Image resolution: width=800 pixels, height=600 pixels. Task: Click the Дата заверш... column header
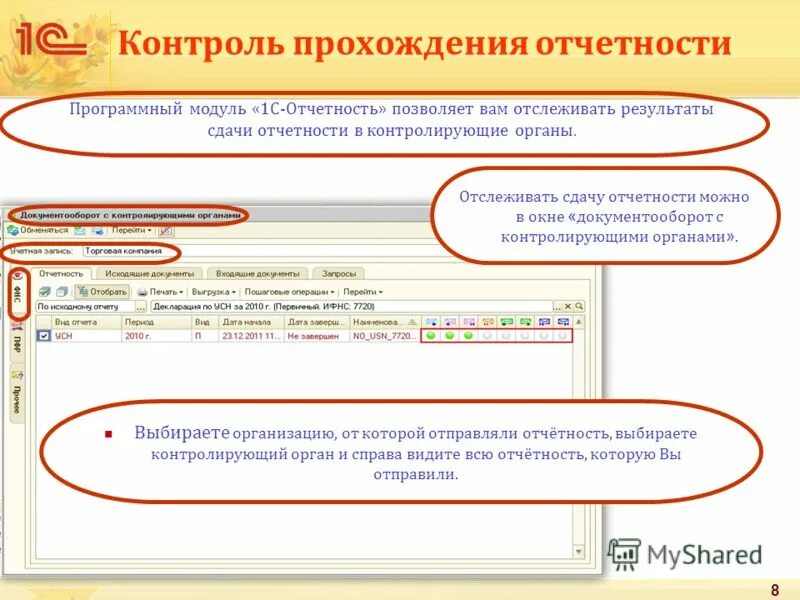click(x=316, y=322)
